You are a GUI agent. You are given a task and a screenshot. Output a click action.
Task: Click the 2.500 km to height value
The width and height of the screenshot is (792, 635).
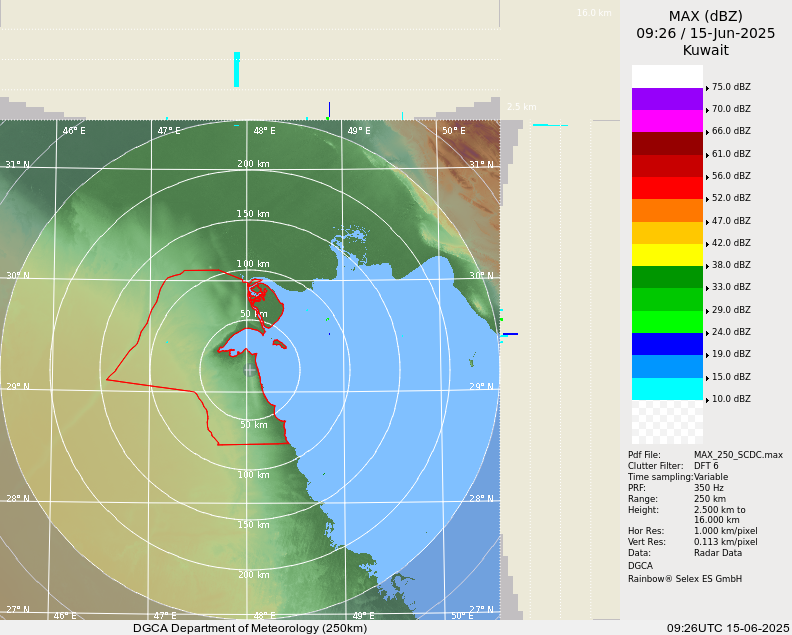pos(719,510)
